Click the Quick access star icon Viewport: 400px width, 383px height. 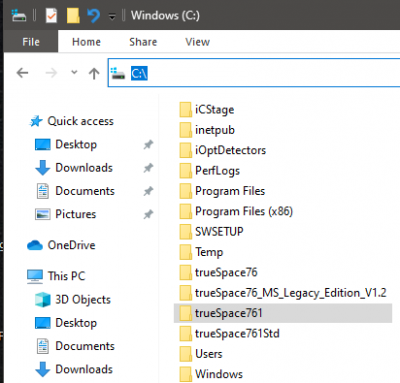tap(36, 121)
